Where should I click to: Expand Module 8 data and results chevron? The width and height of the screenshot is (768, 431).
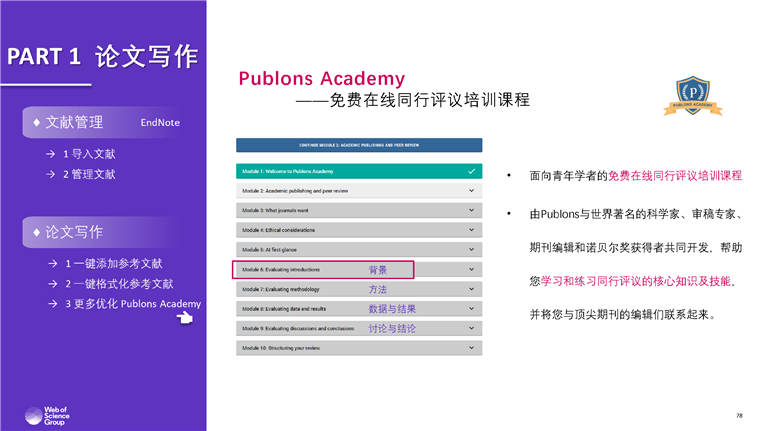(471, 309)
